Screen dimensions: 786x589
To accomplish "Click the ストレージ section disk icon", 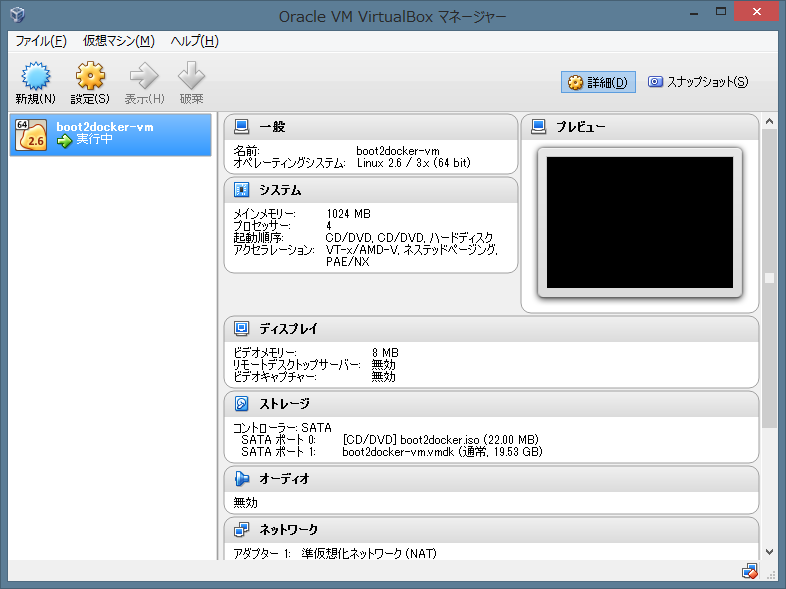I will 242,404.
